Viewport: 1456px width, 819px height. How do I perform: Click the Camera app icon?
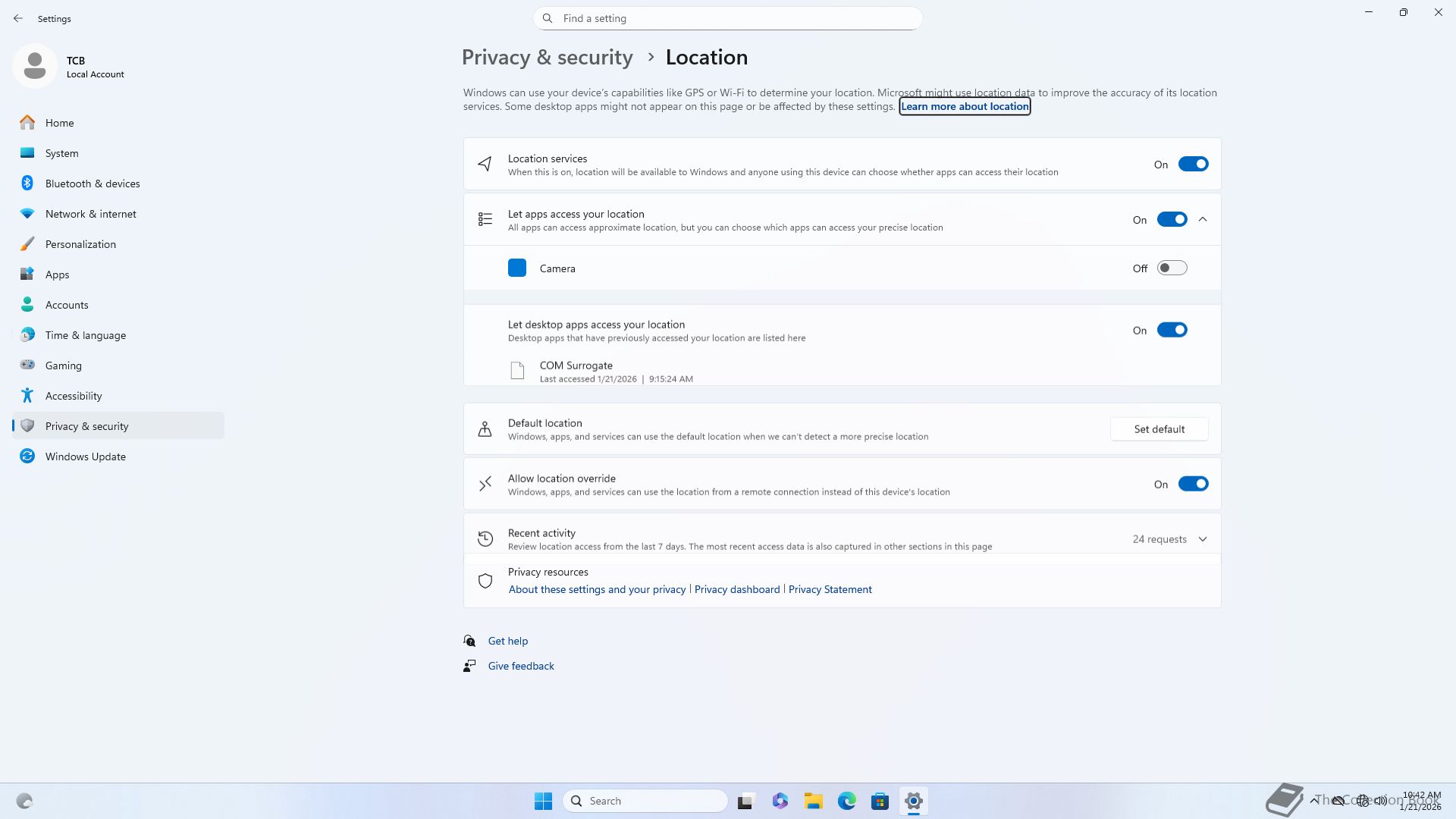point(516,268)
